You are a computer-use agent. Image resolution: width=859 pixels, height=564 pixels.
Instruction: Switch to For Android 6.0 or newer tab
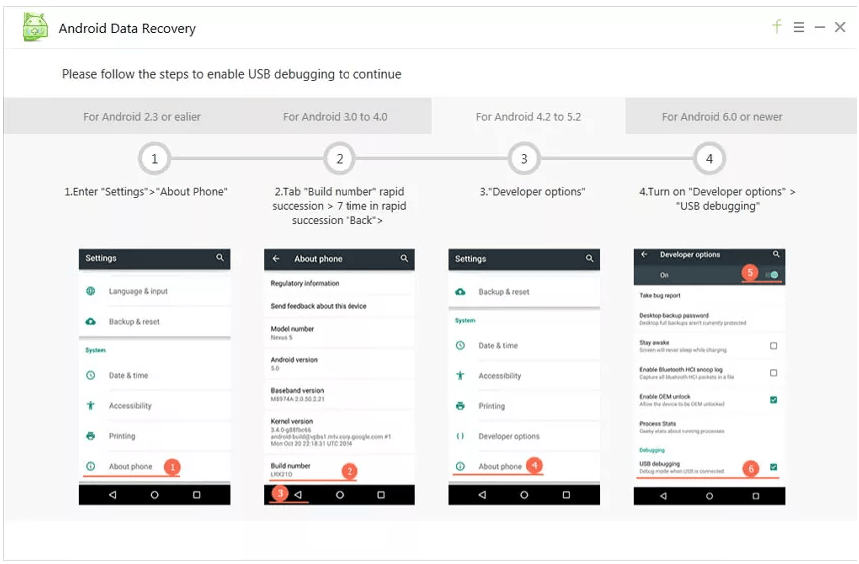[x=722, y=116]
